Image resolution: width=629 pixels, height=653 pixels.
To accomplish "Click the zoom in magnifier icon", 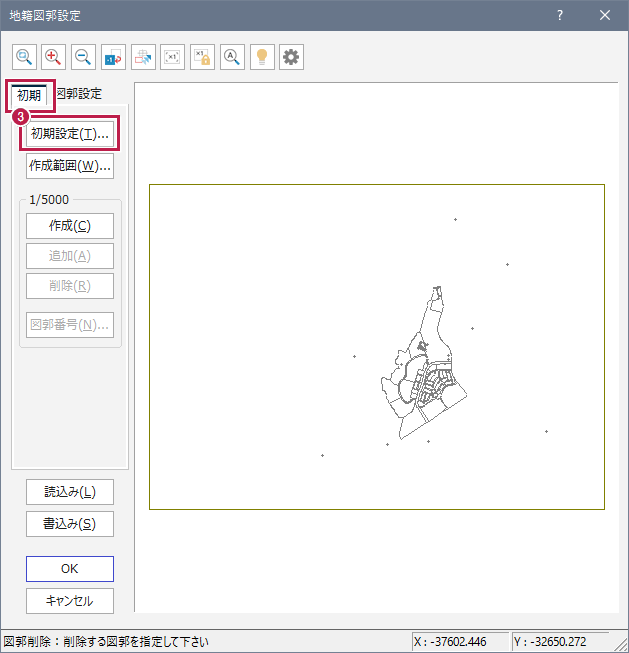I will [x=53, y=57].
